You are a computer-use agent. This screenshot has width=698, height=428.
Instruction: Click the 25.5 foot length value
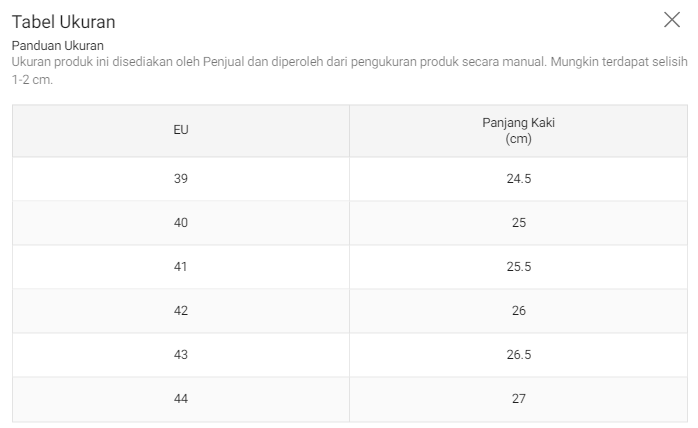[519, 267]
